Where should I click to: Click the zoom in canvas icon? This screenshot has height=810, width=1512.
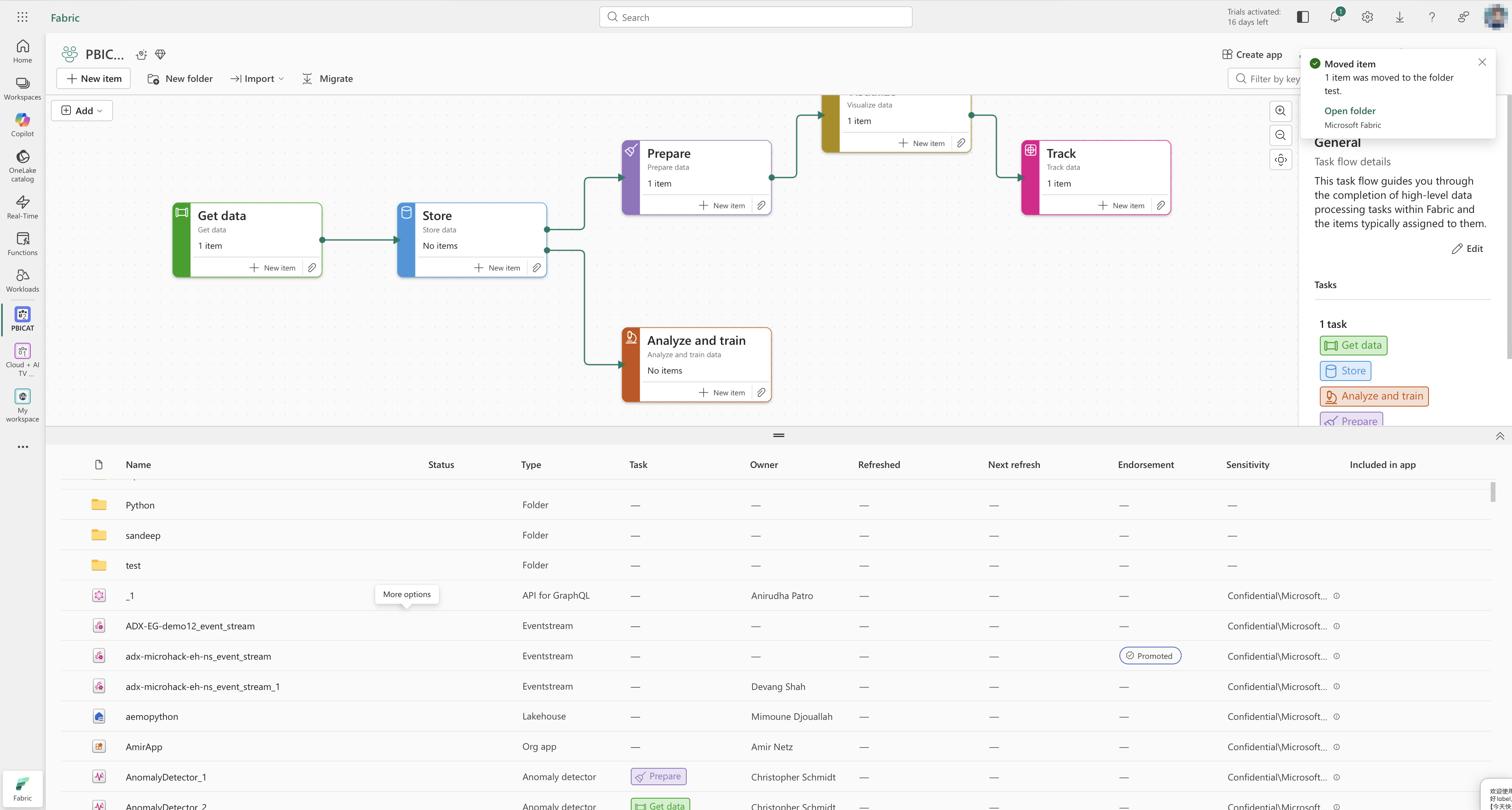[1280, 111]
